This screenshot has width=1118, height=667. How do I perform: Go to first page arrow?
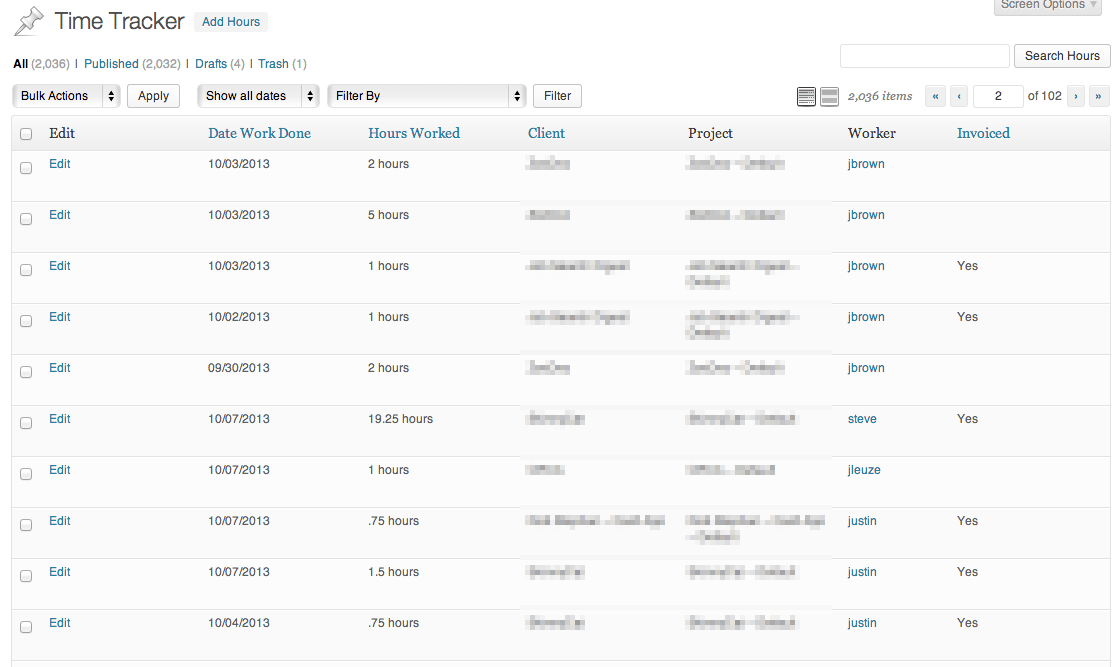pos(936,96)
